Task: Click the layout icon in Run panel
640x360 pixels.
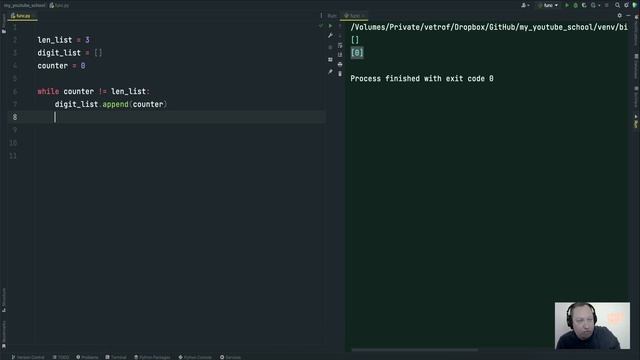Action: tap(330, 60)
